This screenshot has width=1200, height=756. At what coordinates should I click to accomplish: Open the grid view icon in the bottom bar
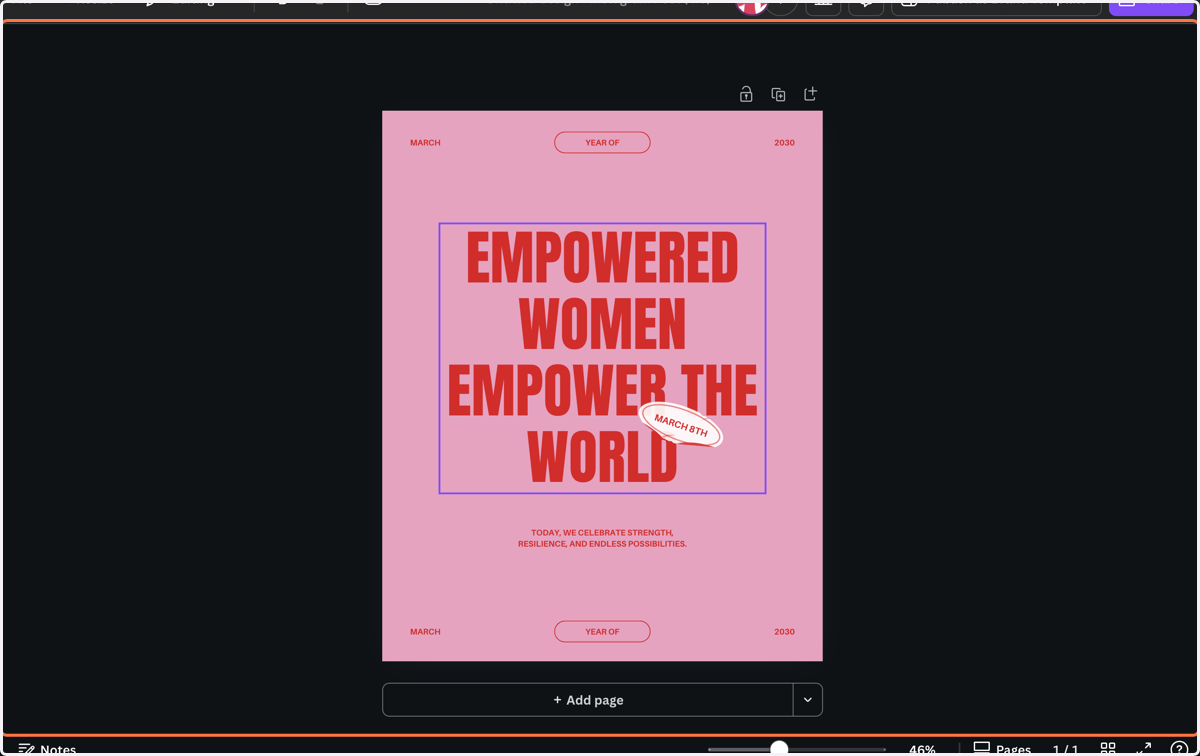click(x=1108, y=748)
